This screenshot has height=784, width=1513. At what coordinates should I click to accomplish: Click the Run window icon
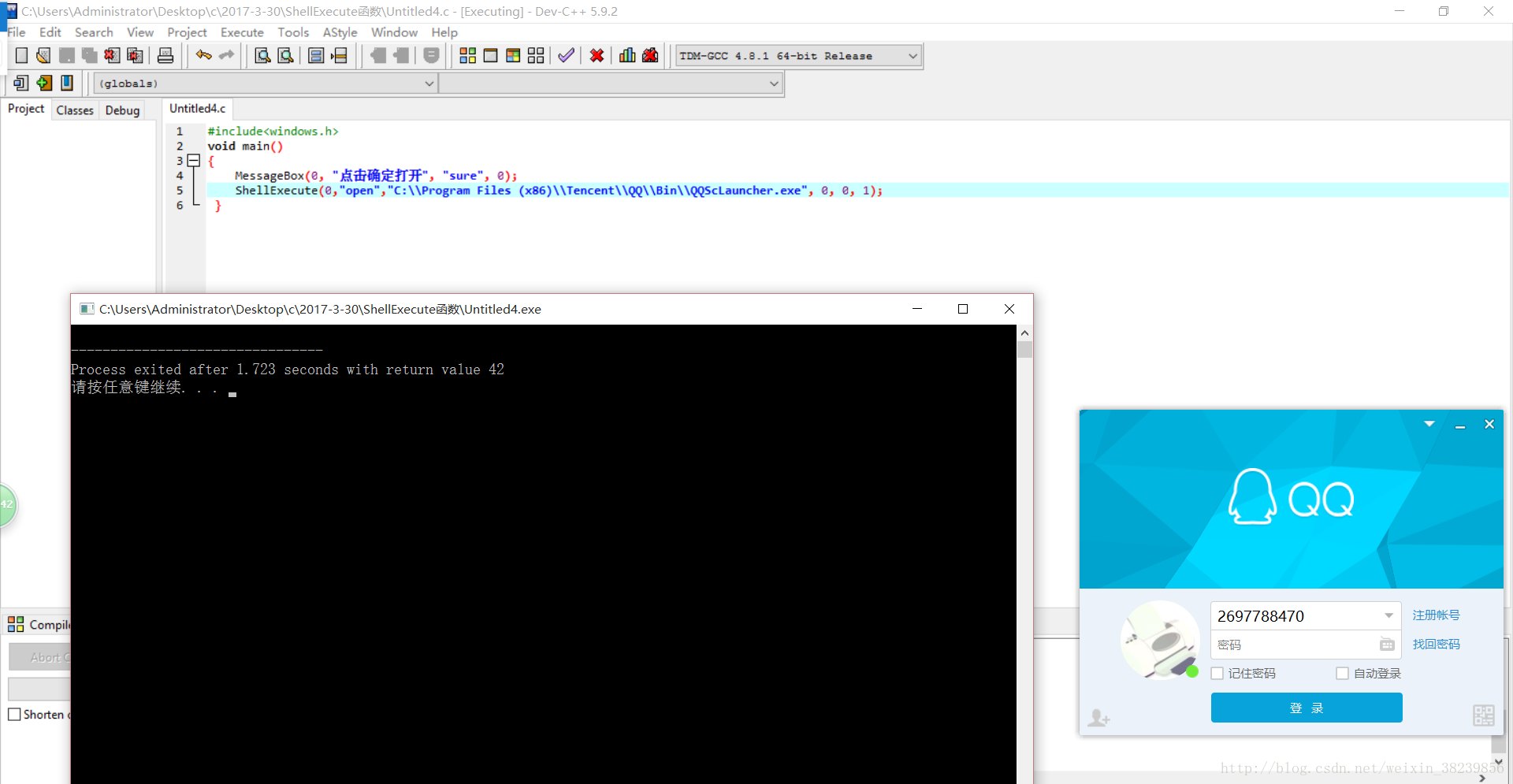490,55
